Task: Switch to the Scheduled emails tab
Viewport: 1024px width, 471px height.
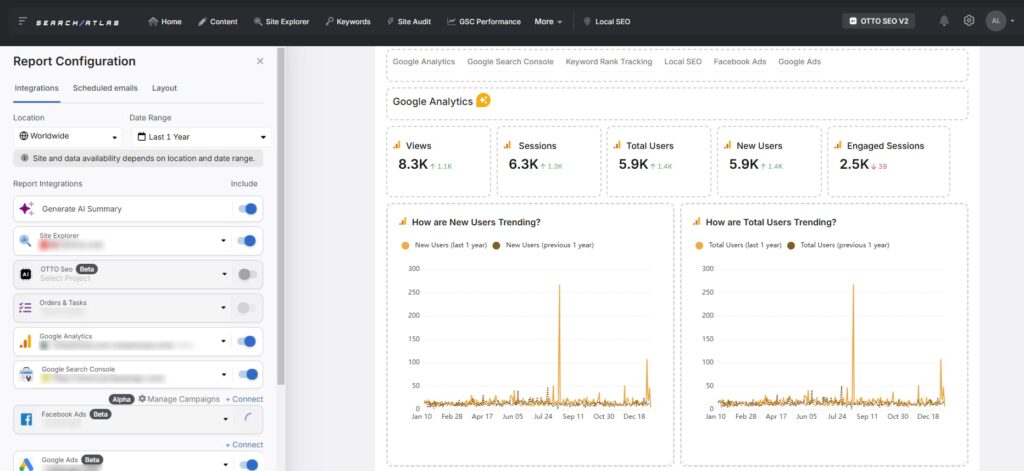Action: [x=105, y=88]
